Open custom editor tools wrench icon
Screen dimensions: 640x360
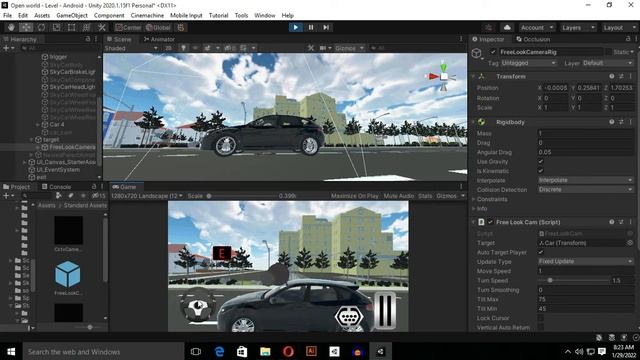pos(102,27)
